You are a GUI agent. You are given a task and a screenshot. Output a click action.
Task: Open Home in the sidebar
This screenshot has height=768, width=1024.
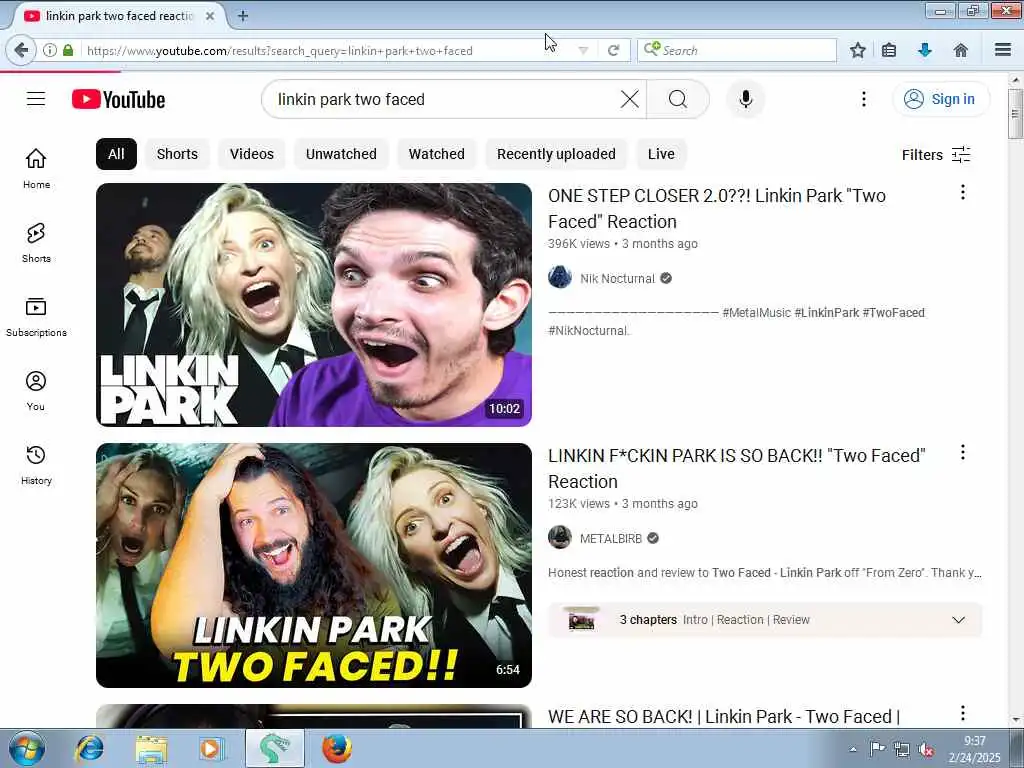(36, 168)
